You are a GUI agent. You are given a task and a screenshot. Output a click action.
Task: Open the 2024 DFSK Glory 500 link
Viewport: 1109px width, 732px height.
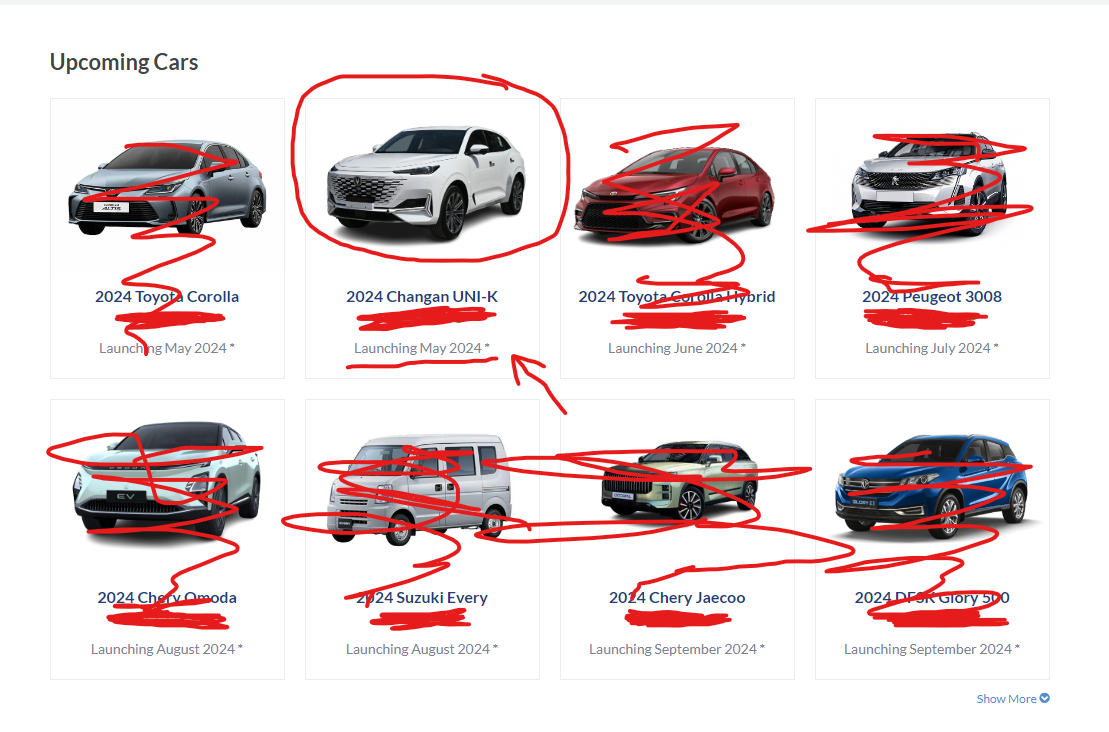(x=932, y=598)
